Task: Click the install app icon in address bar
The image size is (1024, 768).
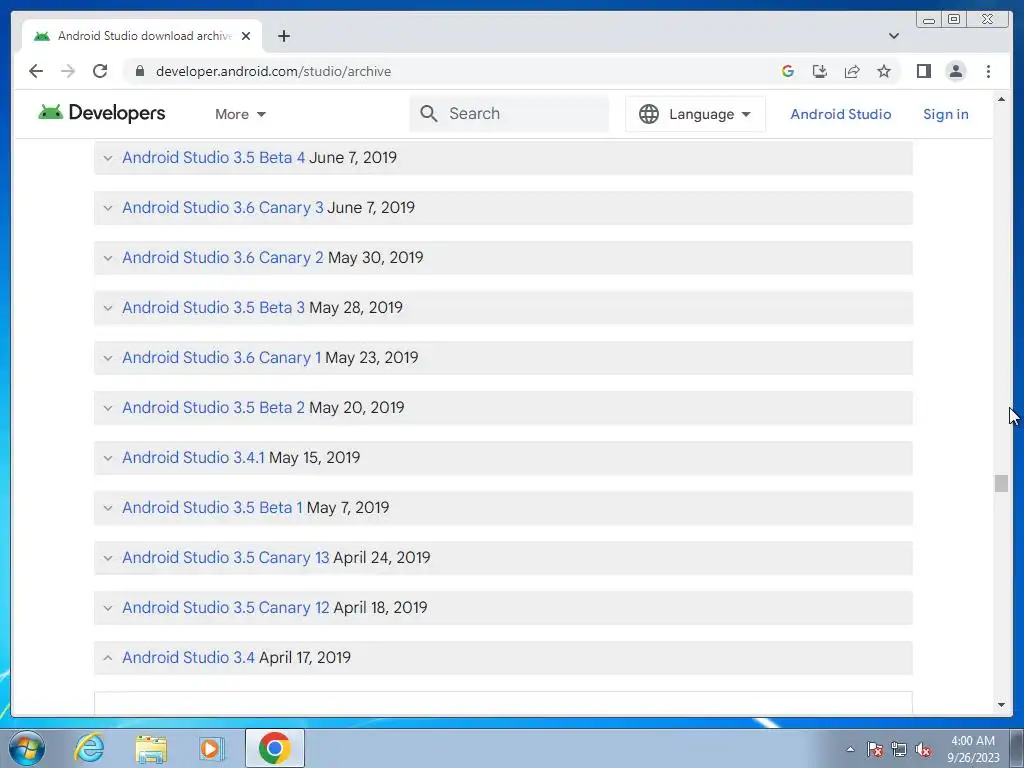Action: (820, 71)
